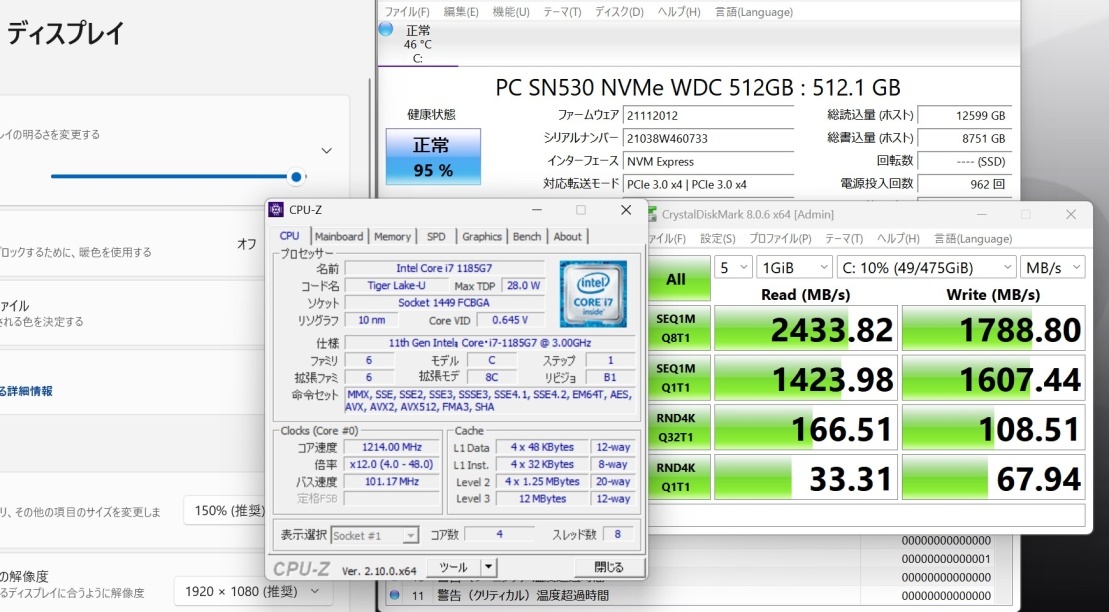The image size is (1109, 612).
Task: Open the 1GiB test size dropdown
Action: coord(794,267)
